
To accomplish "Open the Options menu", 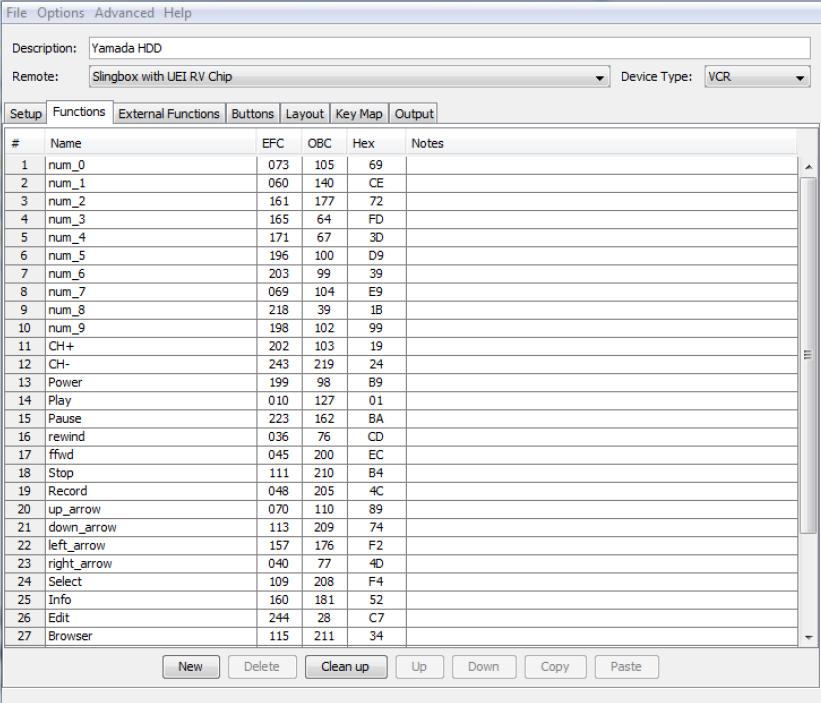I will (x=60, y=13).
